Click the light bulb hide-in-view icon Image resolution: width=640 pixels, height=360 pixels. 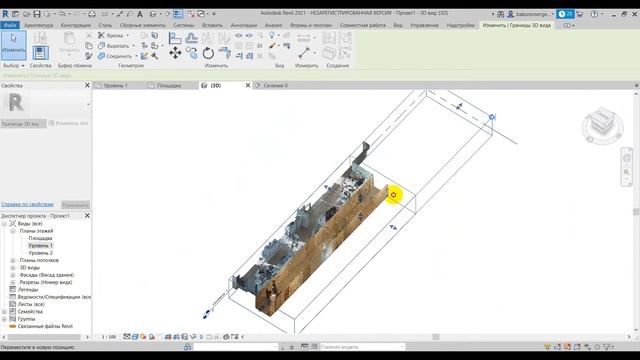pos(272,36)
